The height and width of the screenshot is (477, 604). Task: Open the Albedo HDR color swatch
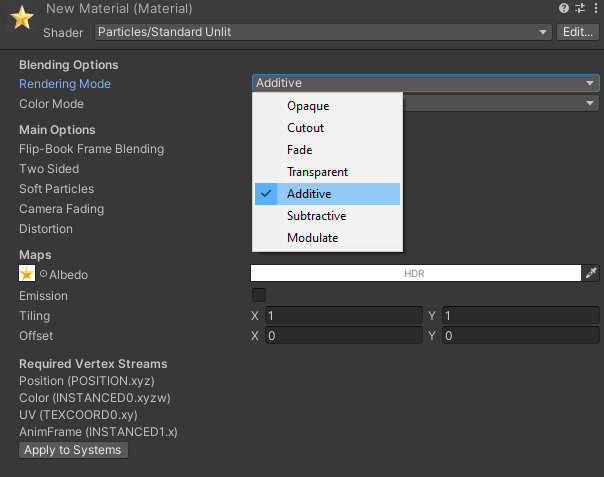(415, 273)
